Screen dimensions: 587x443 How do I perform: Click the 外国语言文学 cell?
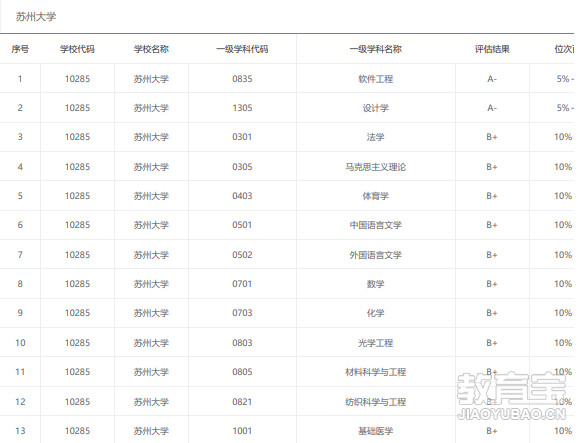click(375, 255)
